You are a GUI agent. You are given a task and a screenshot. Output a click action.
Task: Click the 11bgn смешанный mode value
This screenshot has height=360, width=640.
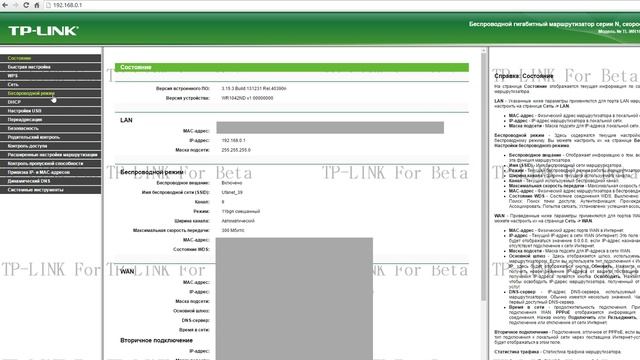point(240,211)
